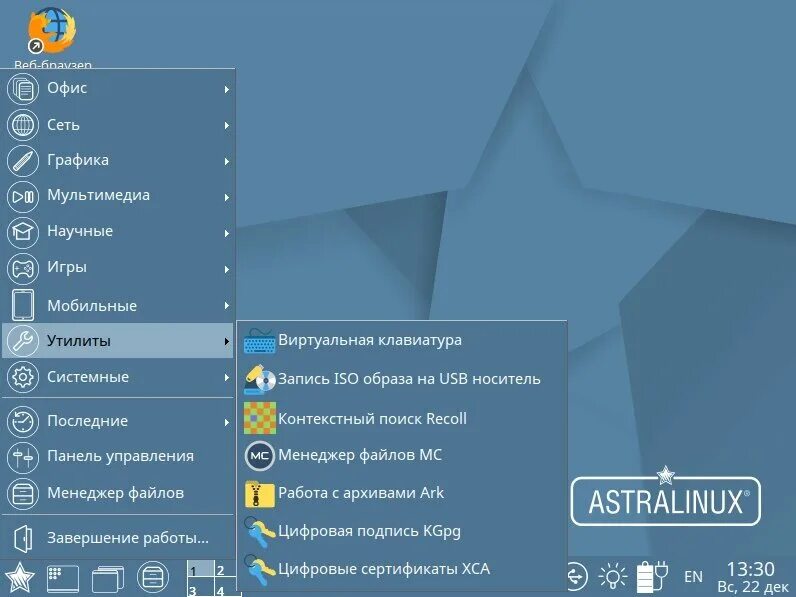This screenshot has height=597, width=796.
Task: Click the EN keyboard layout indicator
Action: pos(693,577)
